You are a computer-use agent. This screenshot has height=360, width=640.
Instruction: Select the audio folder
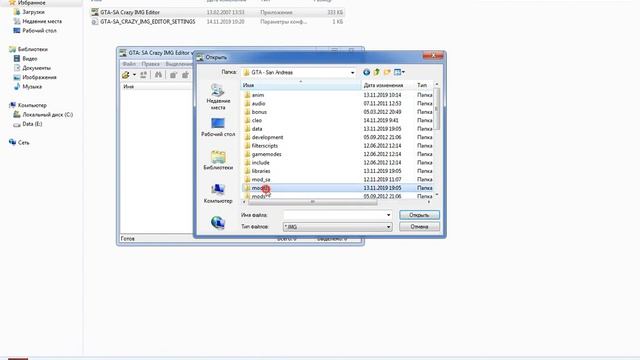(x=258, y=103)
